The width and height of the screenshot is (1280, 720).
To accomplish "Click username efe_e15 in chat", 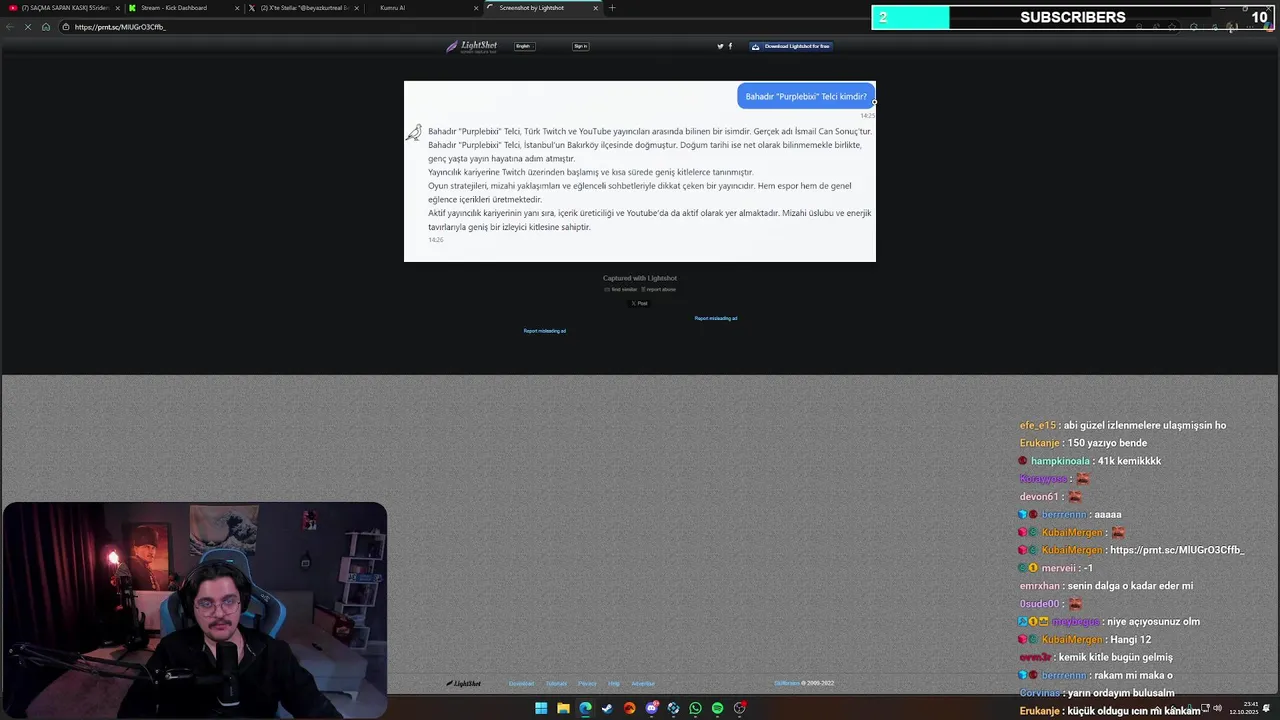I will (x=1038, y=426).
